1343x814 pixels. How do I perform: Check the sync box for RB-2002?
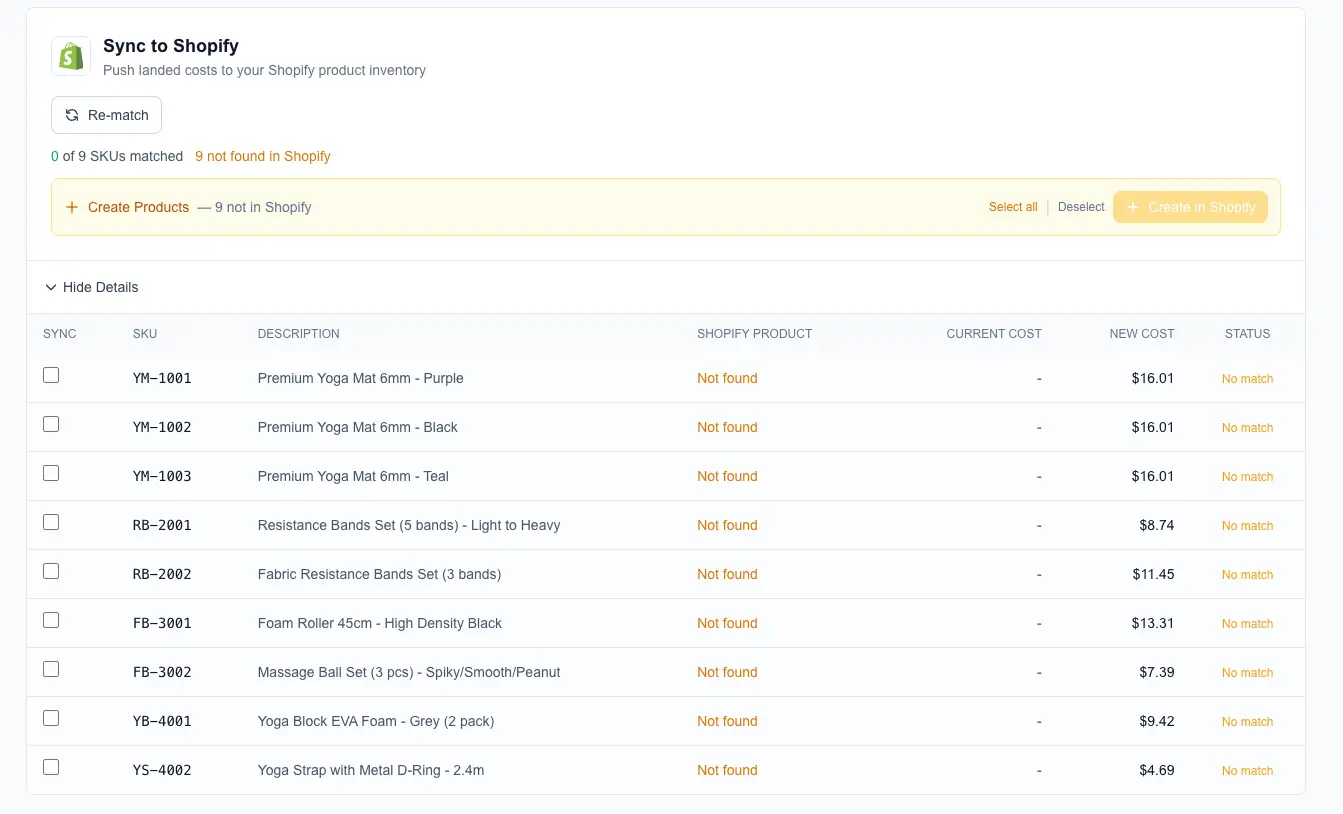51,571
